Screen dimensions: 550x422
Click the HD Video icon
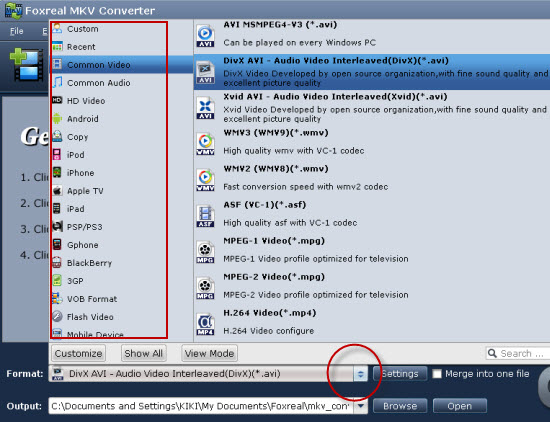(57, 100)
